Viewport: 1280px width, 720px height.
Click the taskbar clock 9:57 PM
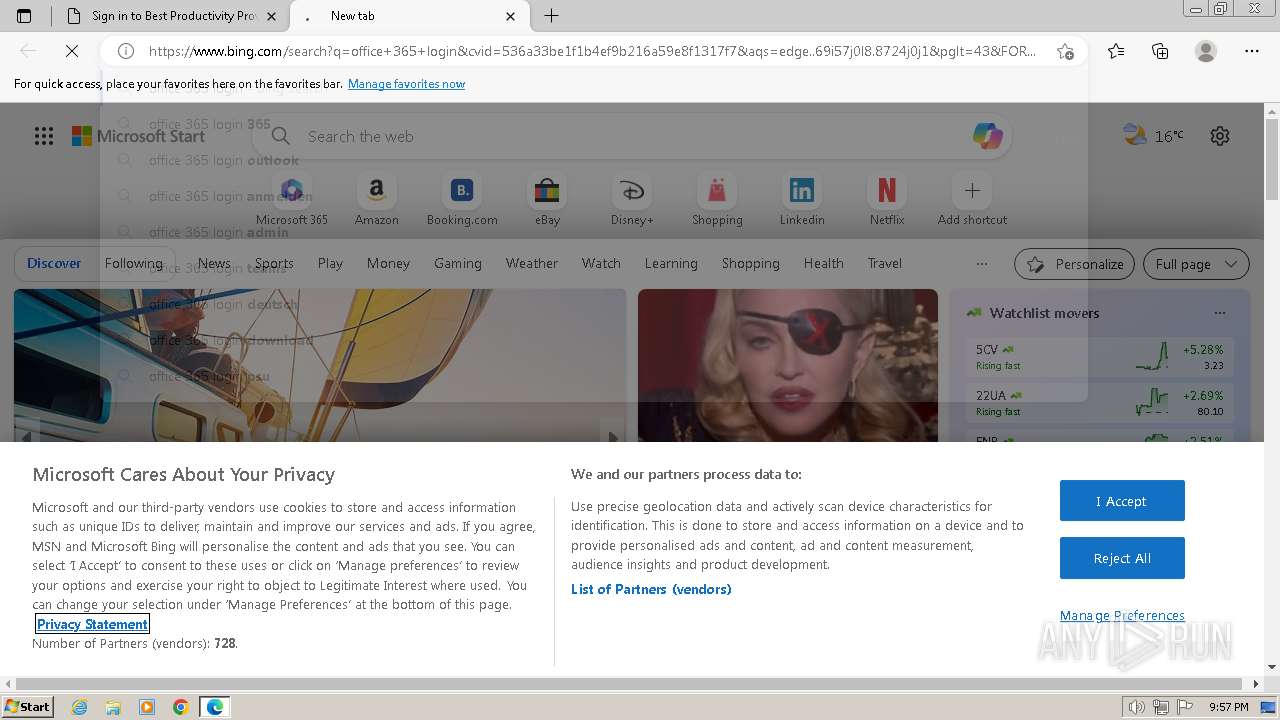(1228, 707)
